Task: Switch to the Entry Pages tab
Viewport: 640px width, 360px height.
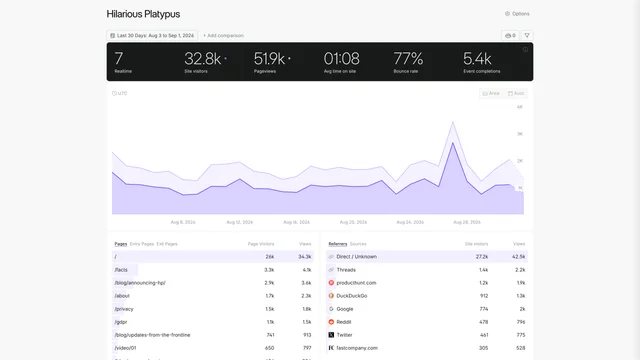Action: point(142,244)
